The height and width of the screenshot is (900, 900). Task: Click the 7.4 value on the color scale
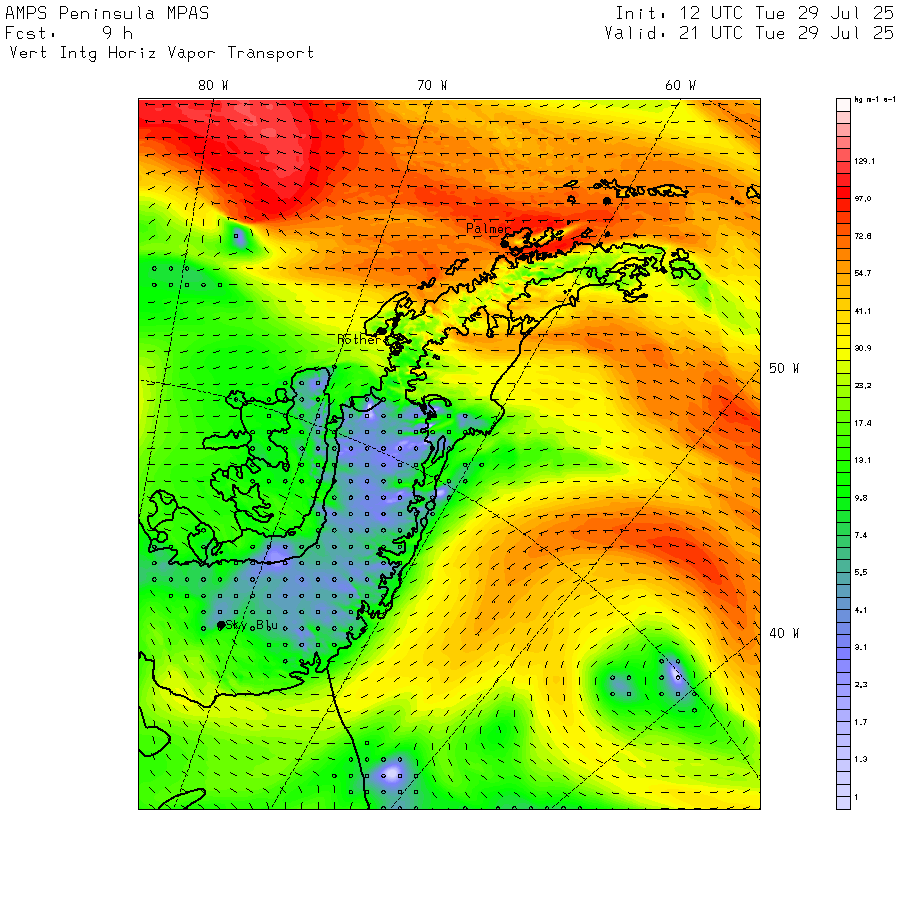(861, 536)
